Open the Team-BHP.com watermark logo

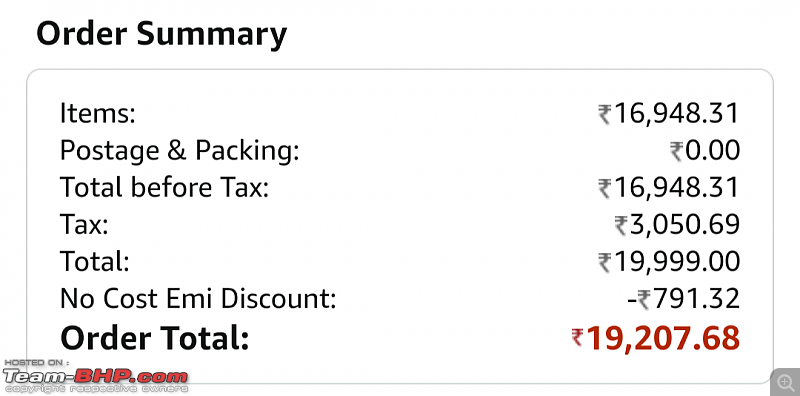click(95, 378)
